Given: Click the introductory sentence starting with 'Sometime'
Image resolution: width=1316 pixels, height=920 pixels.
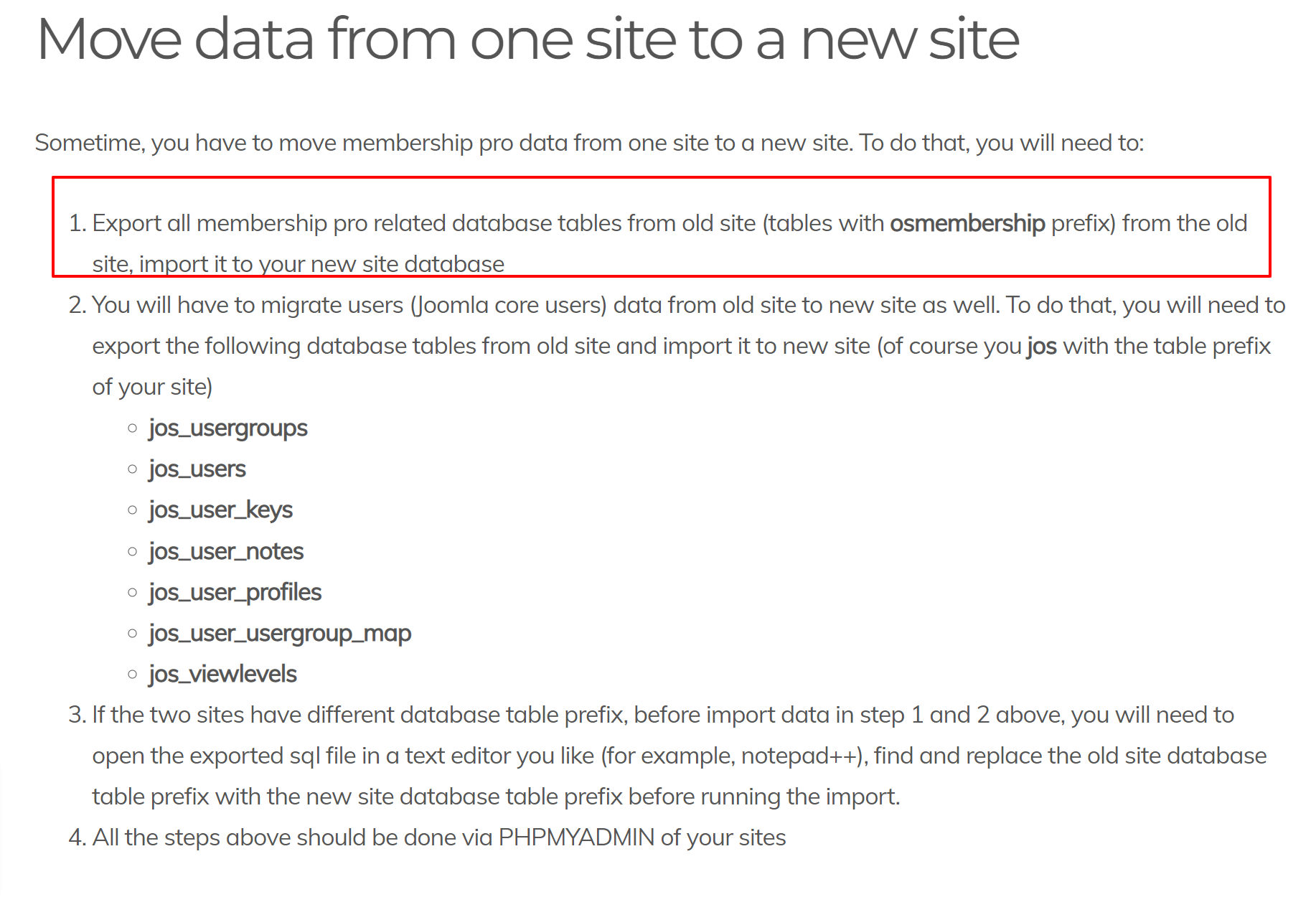Looking at the screenshot, I should 589,143.
